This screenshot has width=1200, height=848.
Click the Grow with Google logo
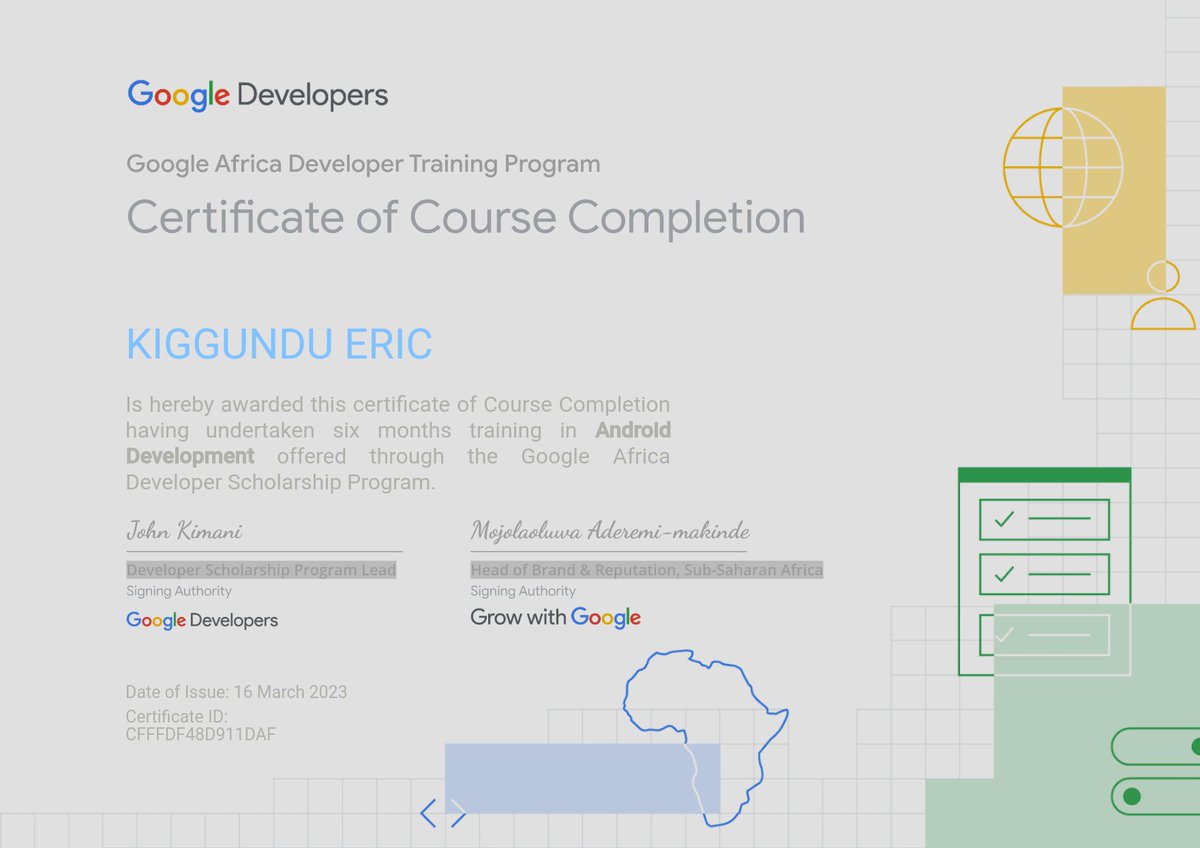click(556, 618)
